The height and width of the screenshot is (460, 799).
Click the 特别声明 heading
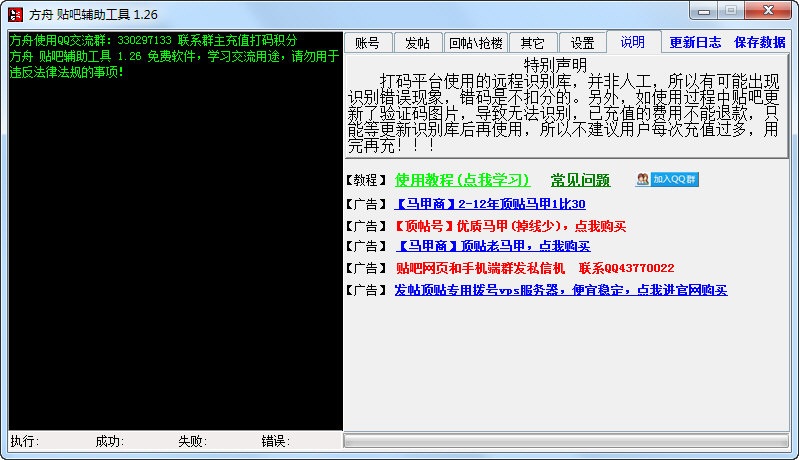click(555, 65)
